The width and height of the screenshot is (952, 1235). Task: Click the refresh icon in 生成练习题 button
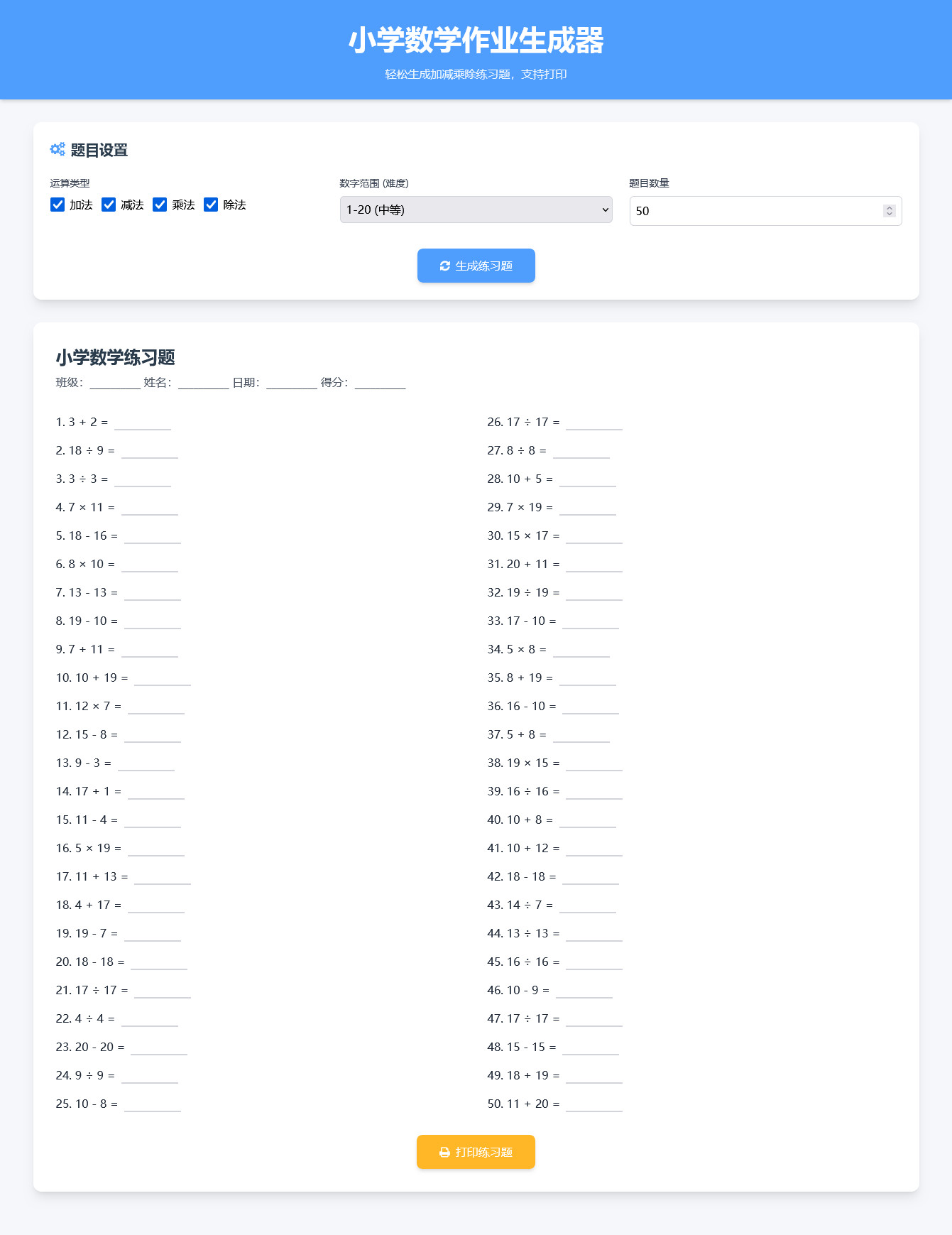445,266
